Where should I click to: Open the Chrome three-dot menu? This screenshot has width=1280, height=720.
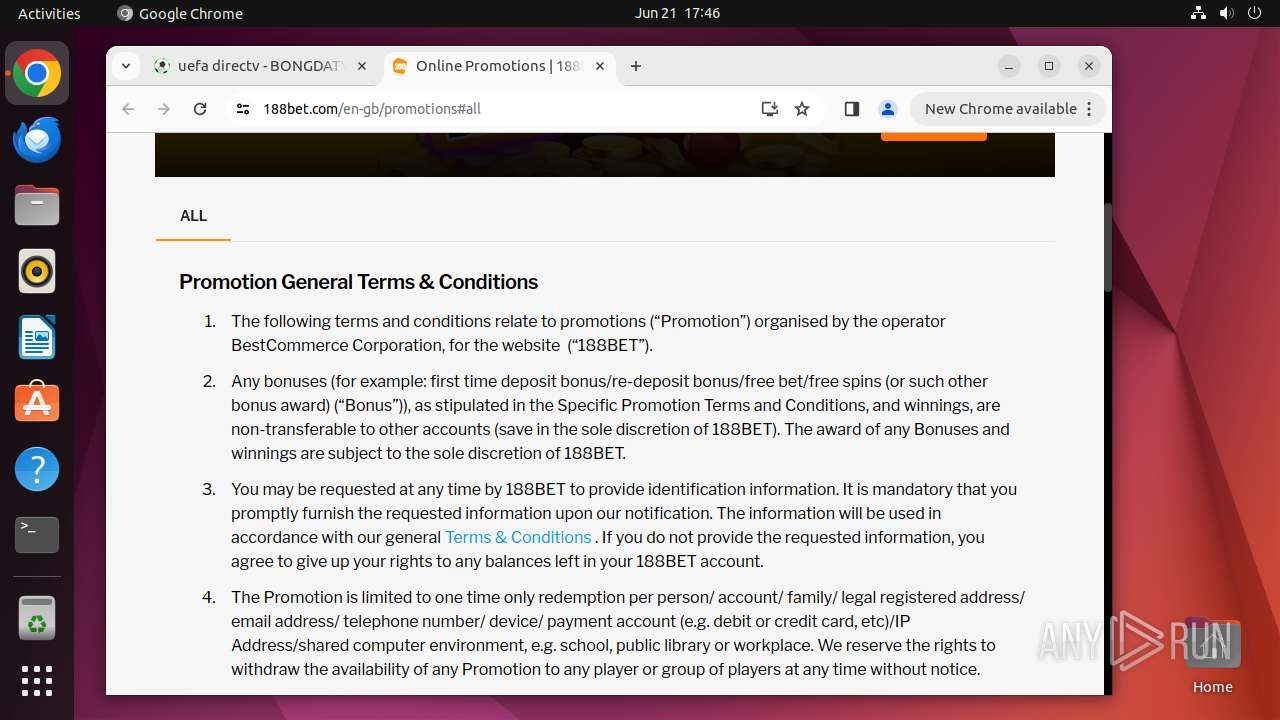pos(1090,109)
